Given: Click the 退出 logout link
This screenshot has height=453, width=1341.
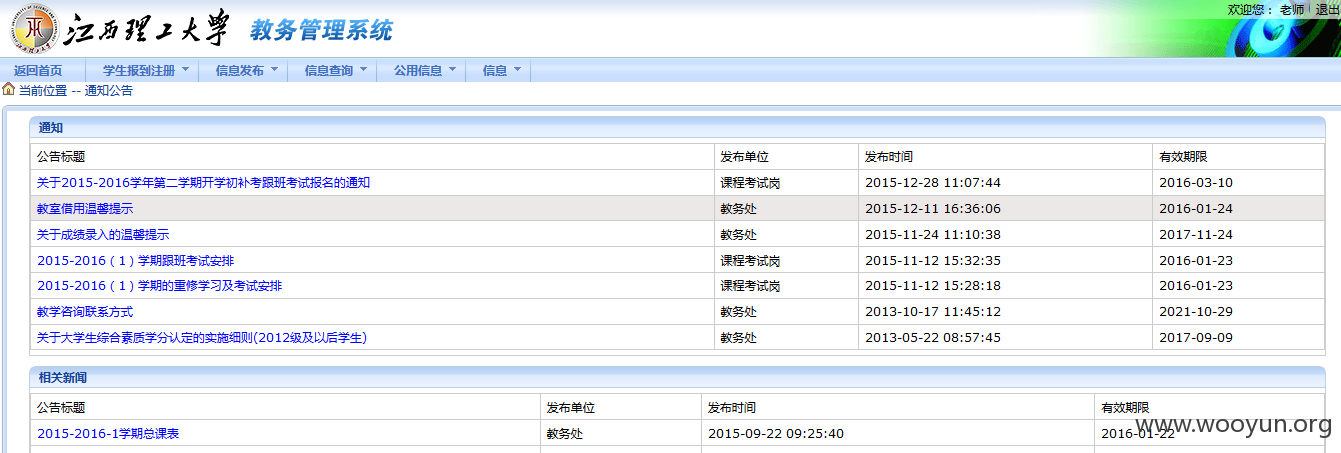Looking at the screenshot, I should click(x=1327, y=9).
